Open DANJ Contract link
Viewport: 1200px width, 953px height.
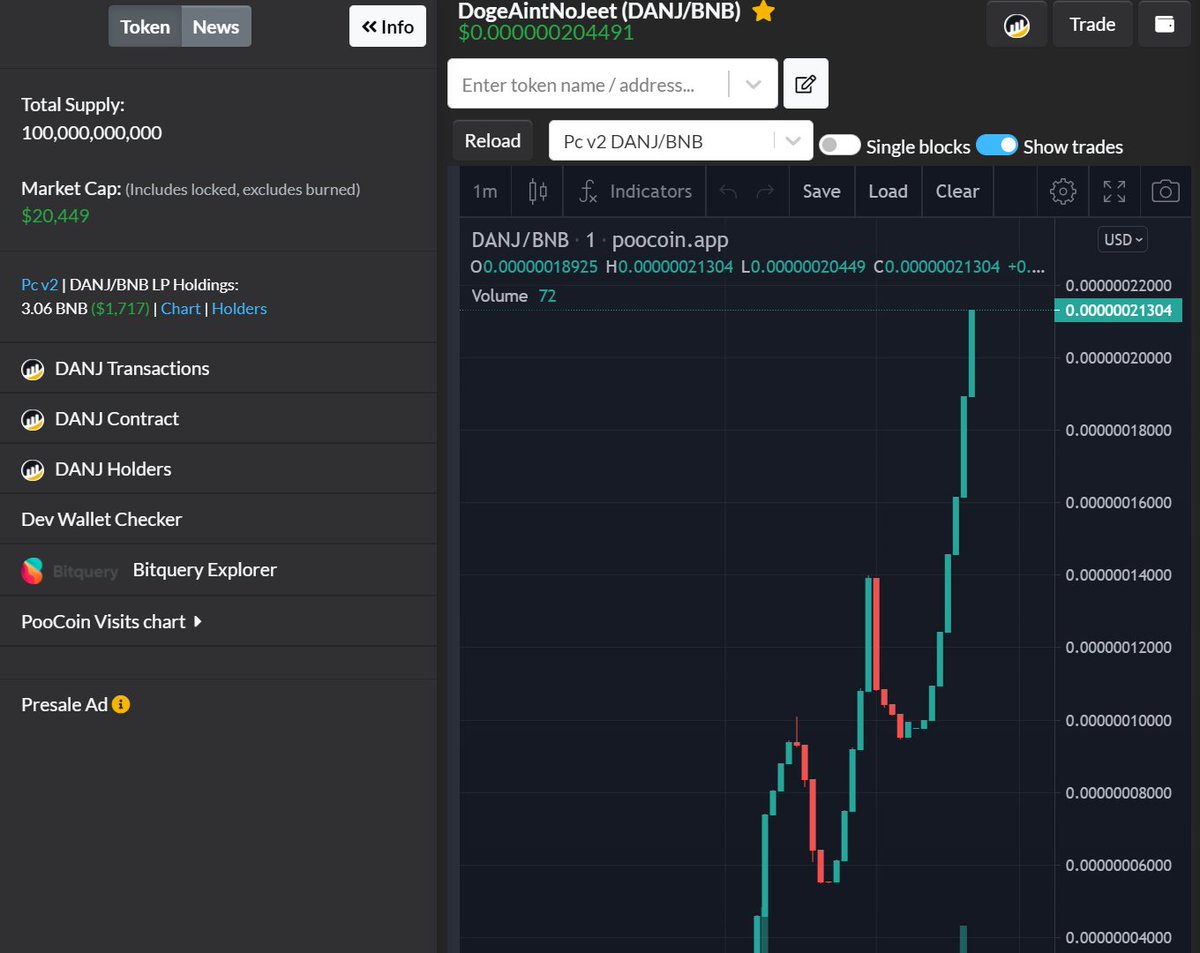point(117,419)
